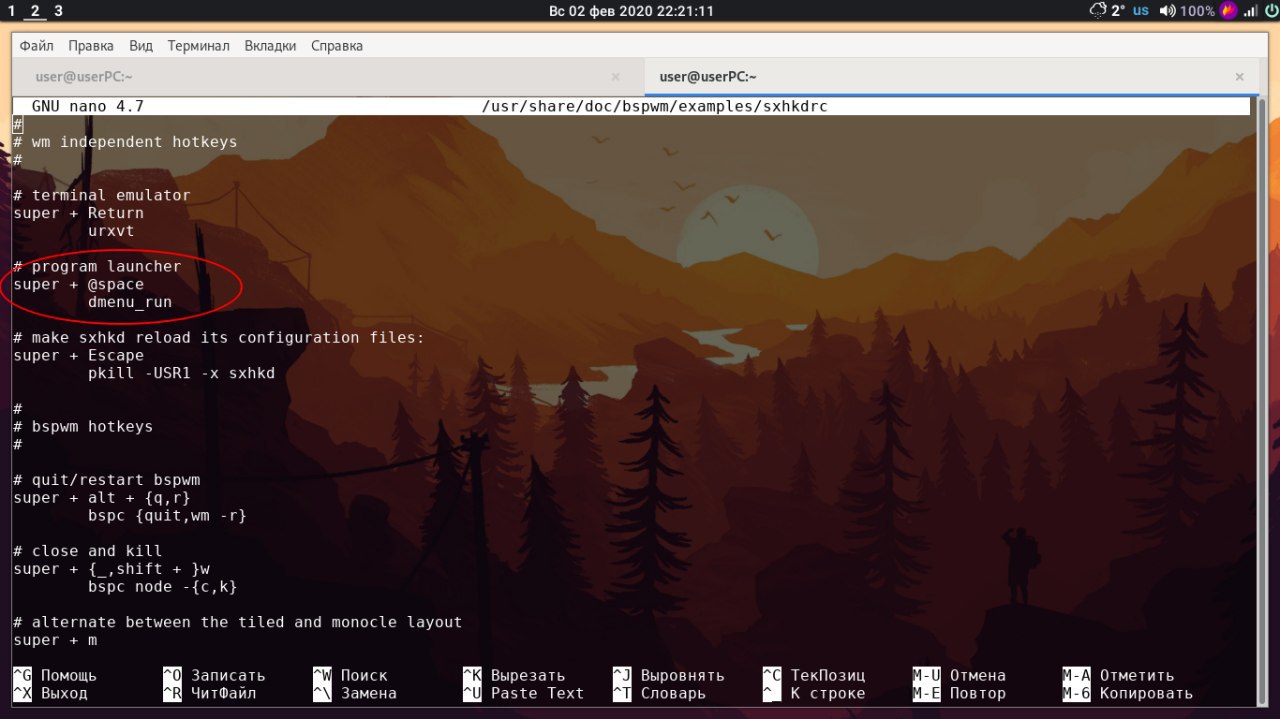Open the Вид menu
Screen dimensions: 1280x719
(141, 46)
